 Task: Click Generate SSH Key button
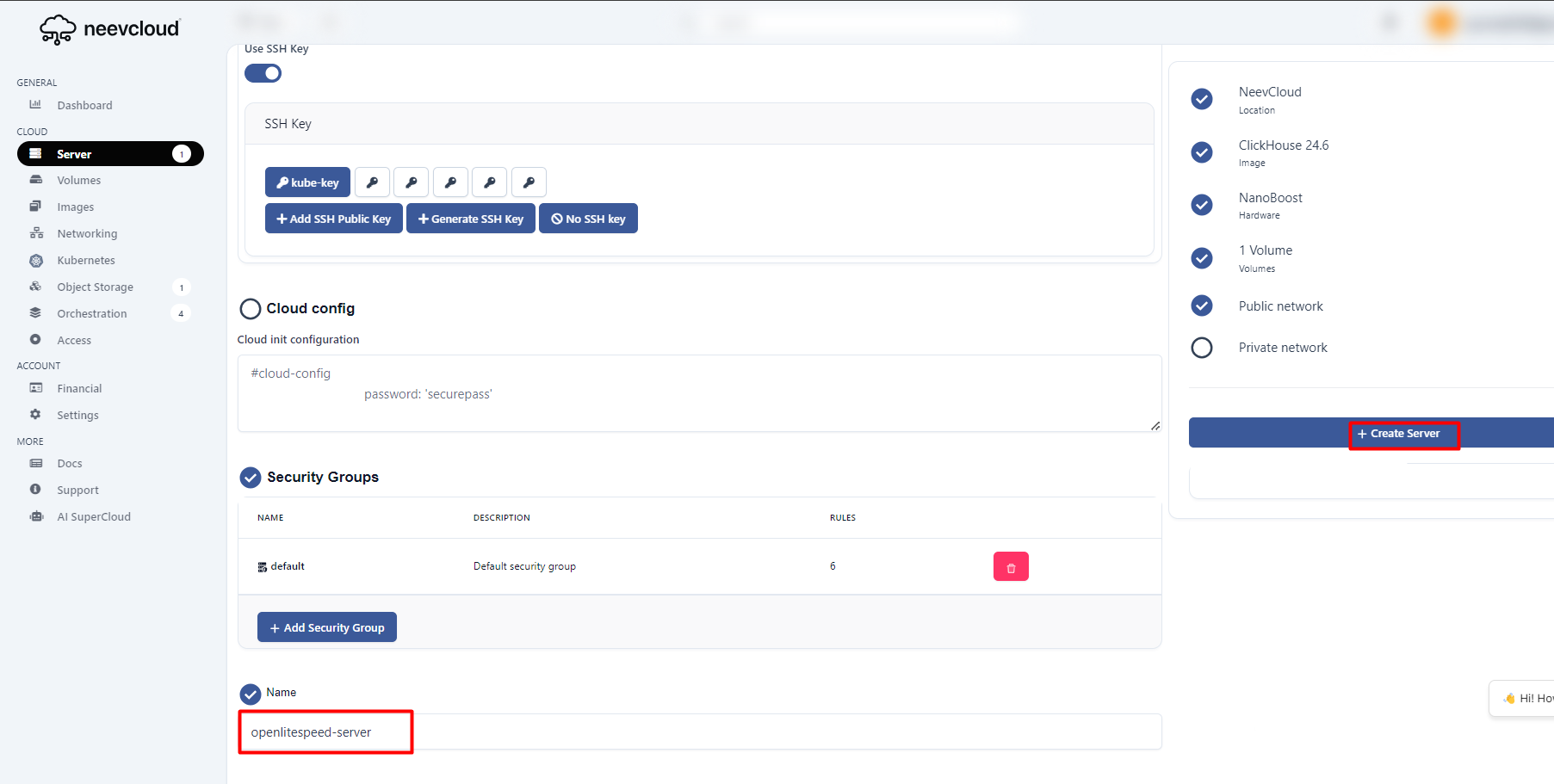pos(471,219)
